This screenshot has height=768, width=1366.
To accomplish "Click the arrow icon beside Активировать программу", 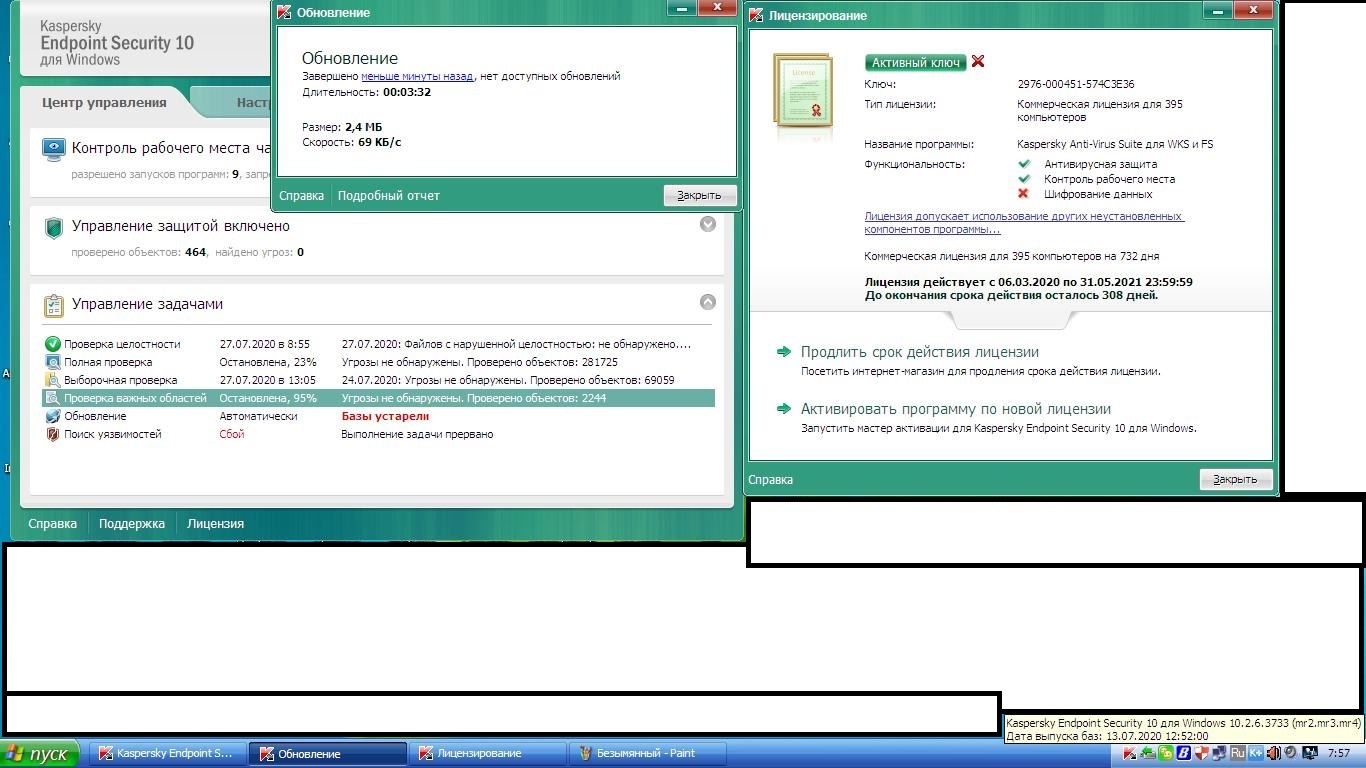I will click(785, 409).
